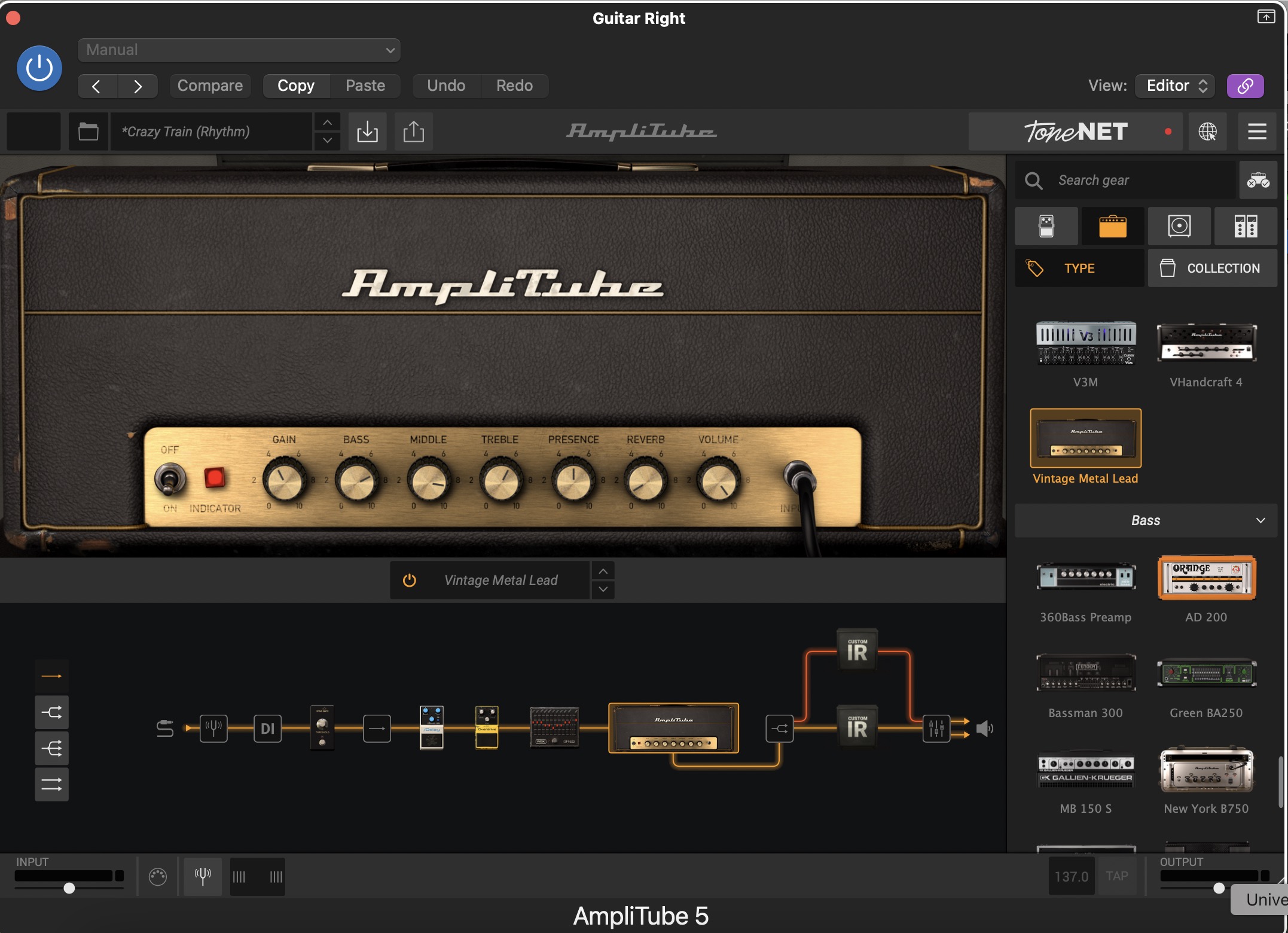
Task: Open the ToneNET panel
Action: (1075, 132)
